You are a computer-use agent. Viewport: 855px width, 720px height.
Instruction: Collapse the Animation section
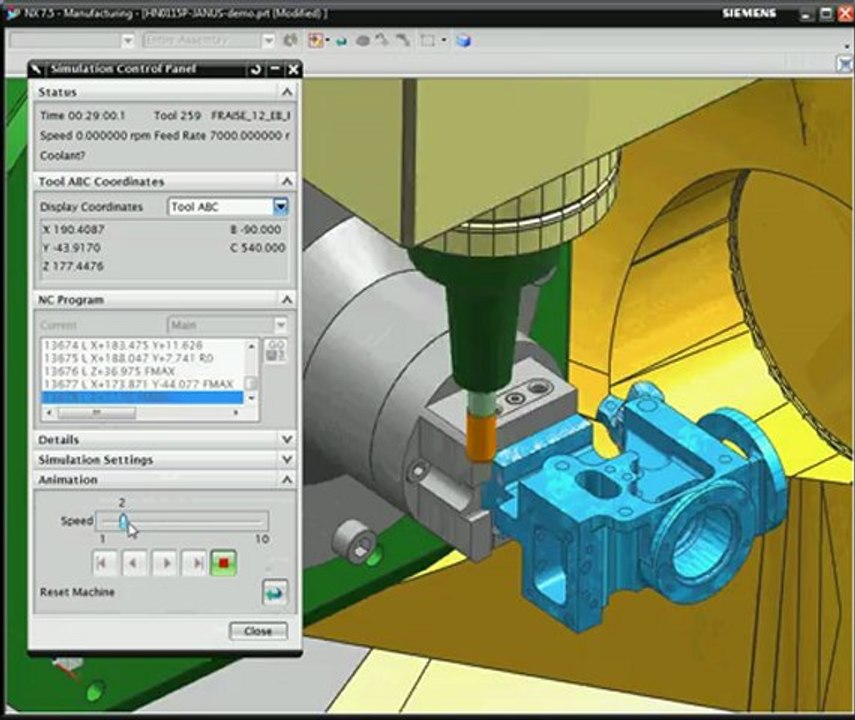tap(287, 479)
